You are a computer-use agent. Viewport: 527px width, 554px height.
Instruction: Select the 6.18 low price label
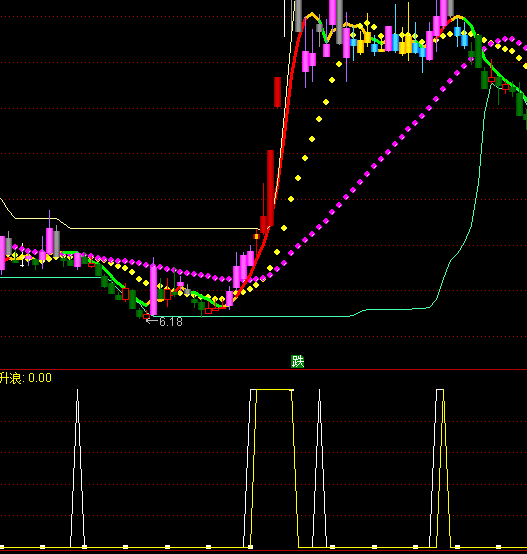pyautogui.click(x=171, y=322)
